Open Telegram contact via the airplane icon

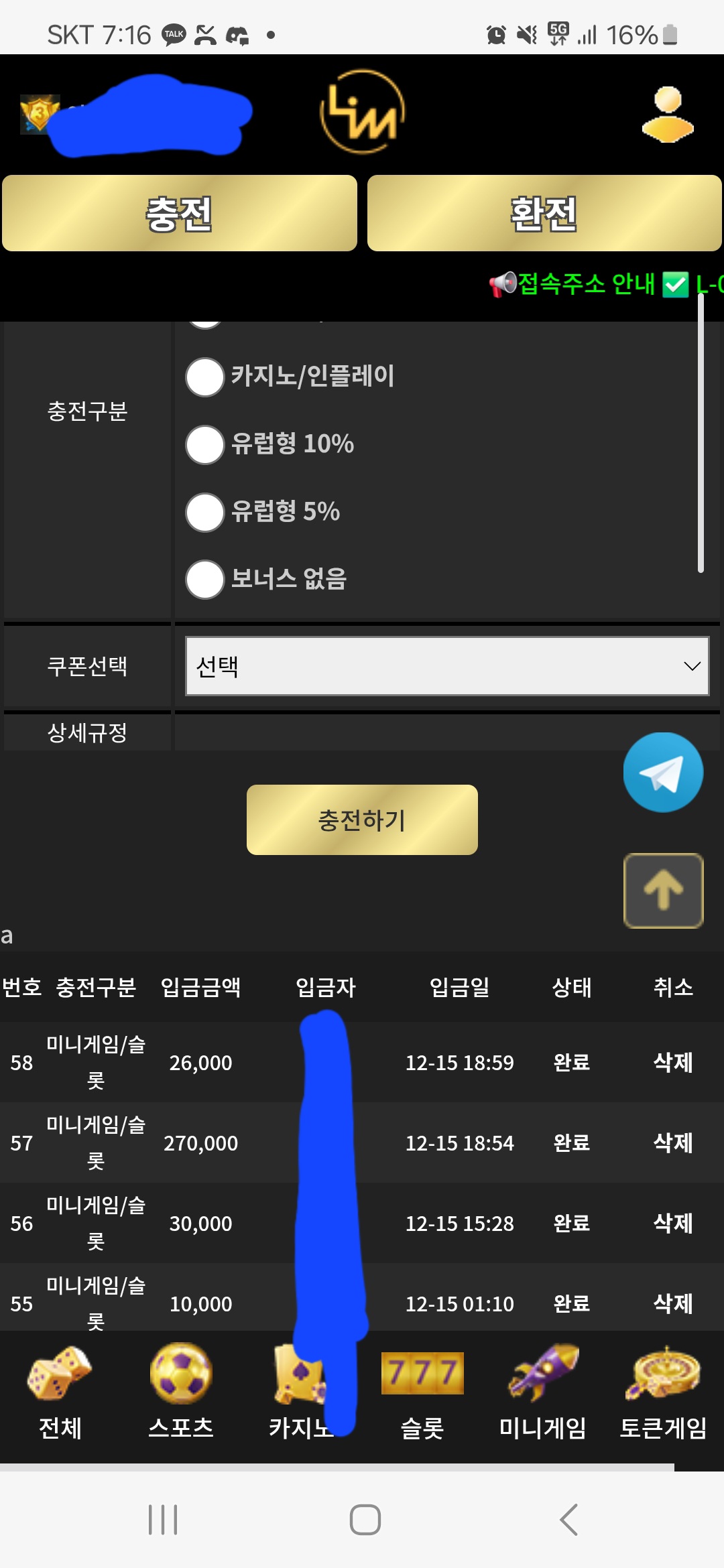662,772
